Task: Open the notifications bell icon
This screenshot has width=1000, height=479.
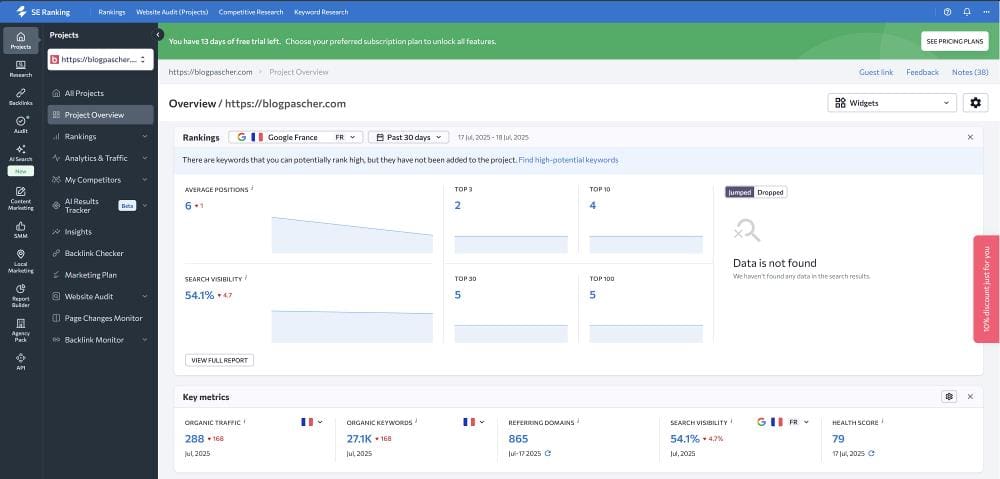Action: click(x=967, y=12)
